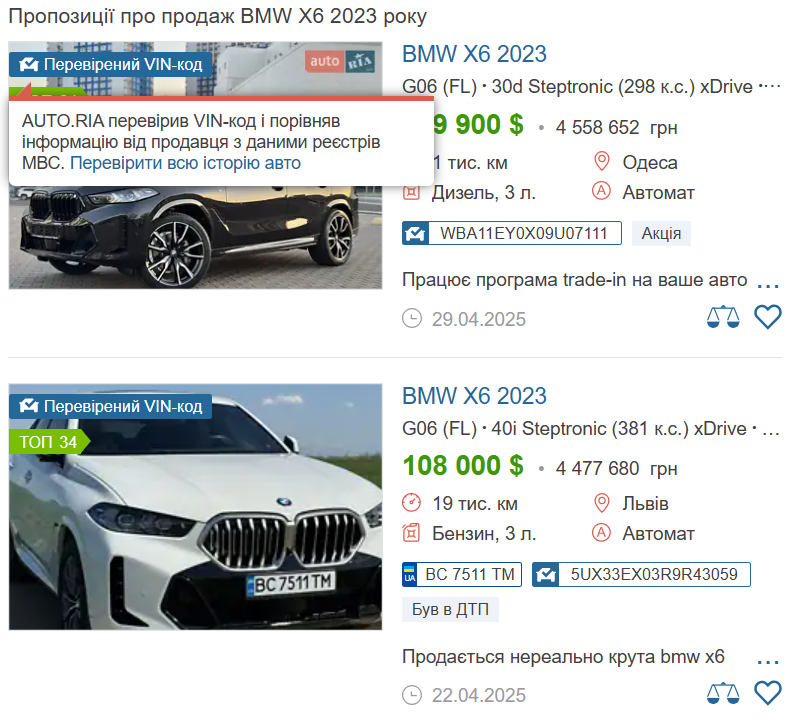Image resolution: width=797 pixels, height=727 pixels.
Task: Open first BMW X6 2023 listing title
Action: click(474, 54)
